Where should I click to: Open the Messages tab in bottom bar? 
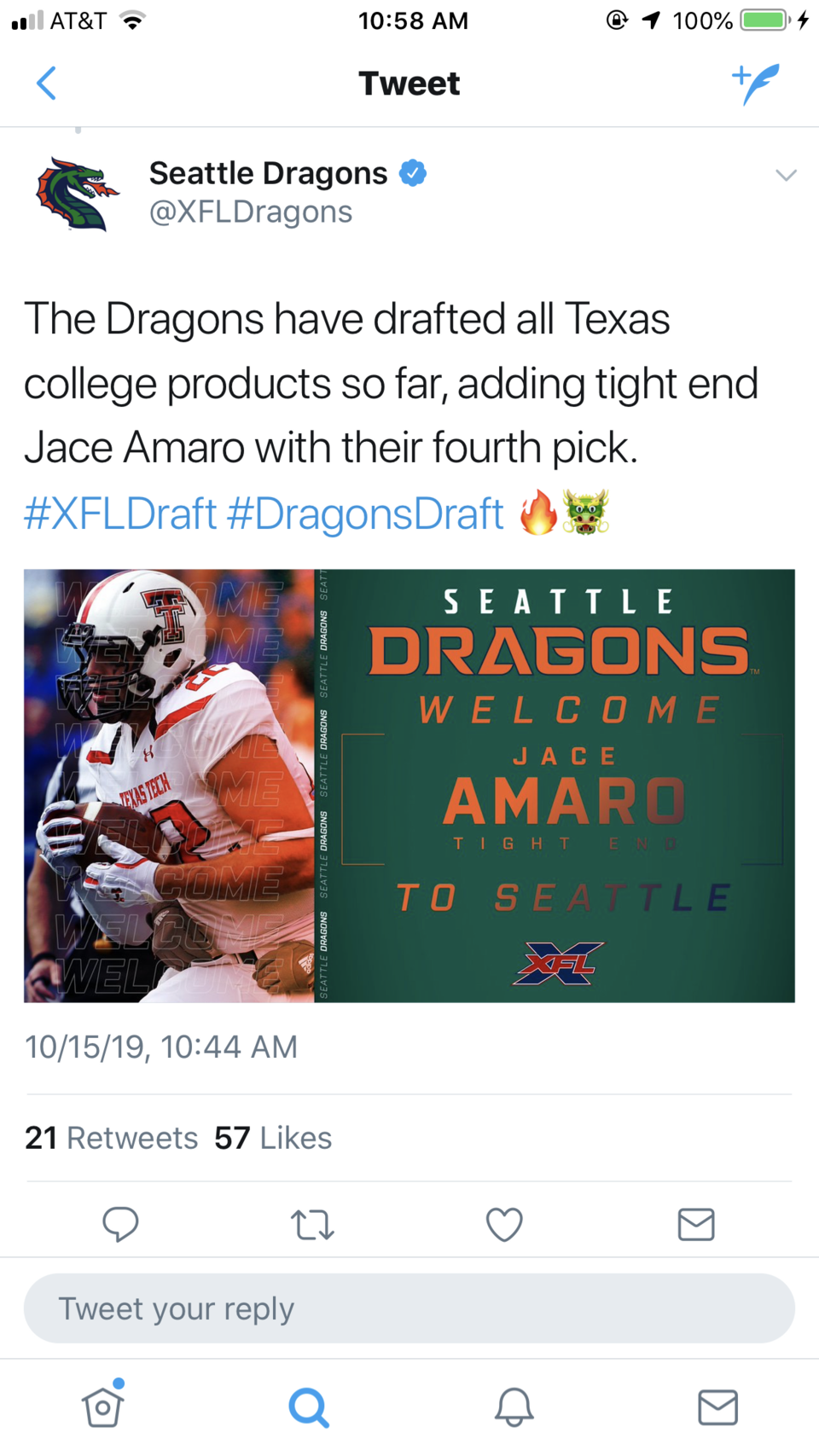click(718, 1407)
